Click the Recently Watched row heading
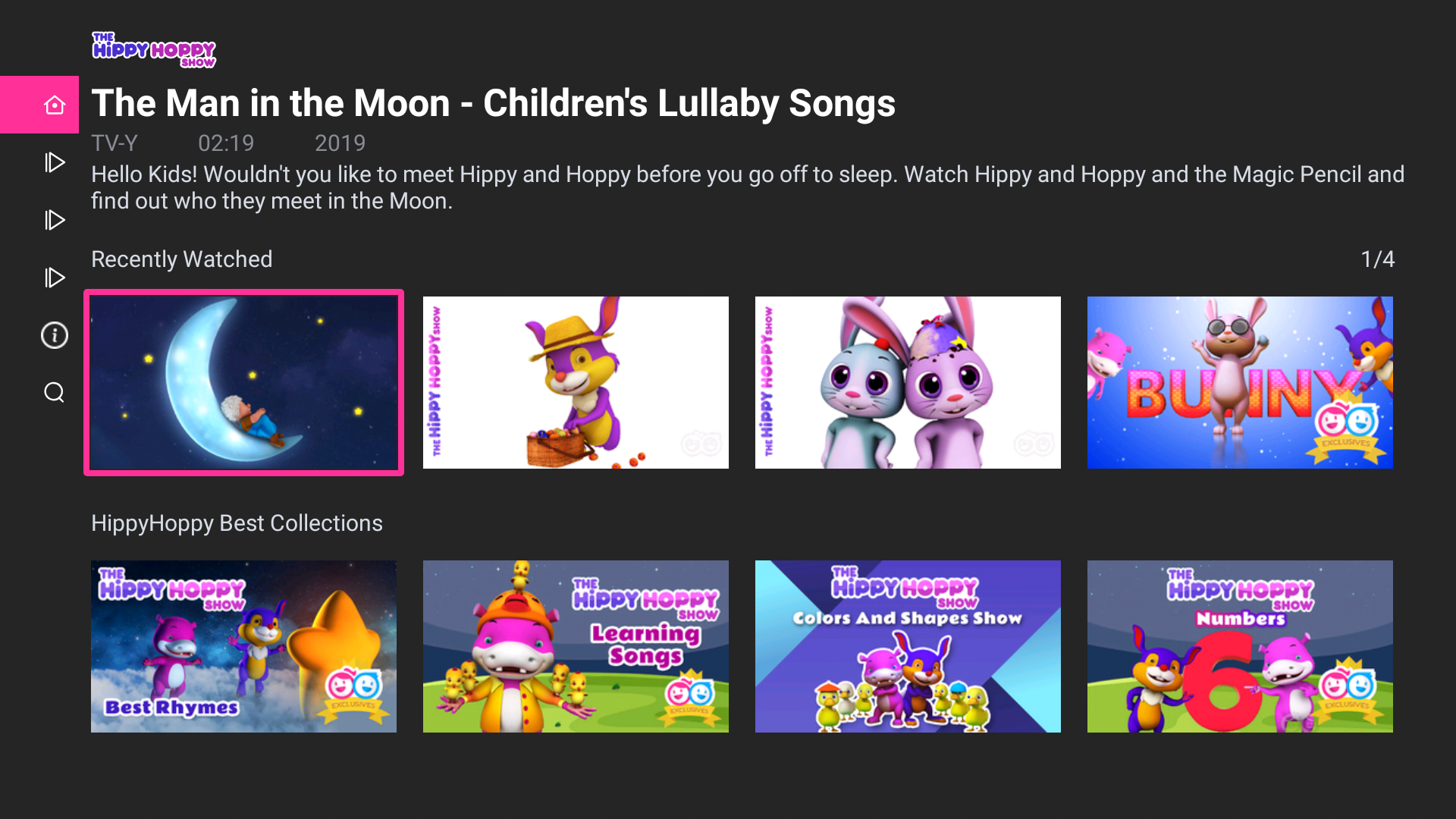1456x819 pixels. pos(181,259)
